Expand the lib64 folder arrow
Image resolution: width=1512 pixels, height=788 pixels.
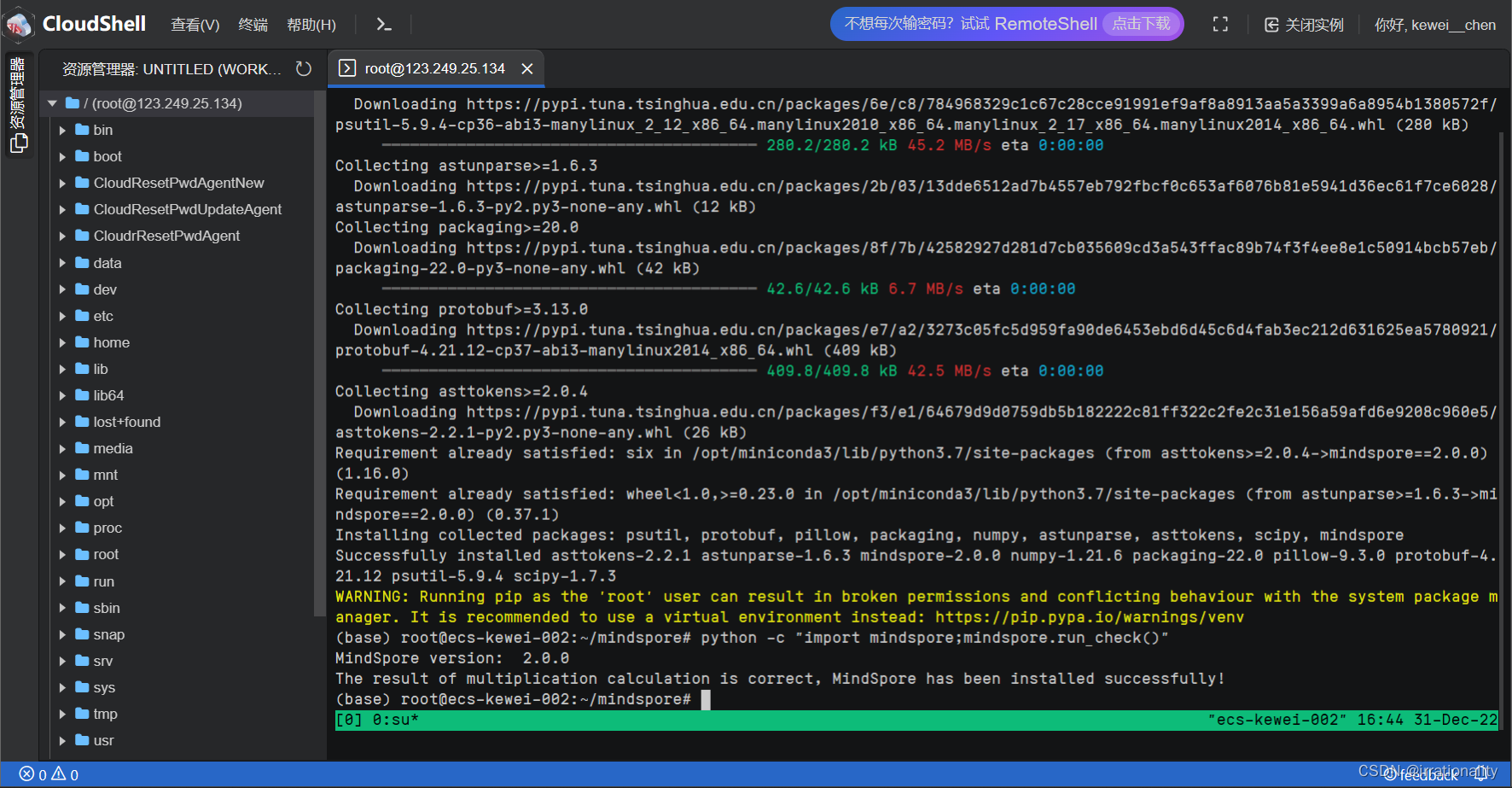click(62, 395)
